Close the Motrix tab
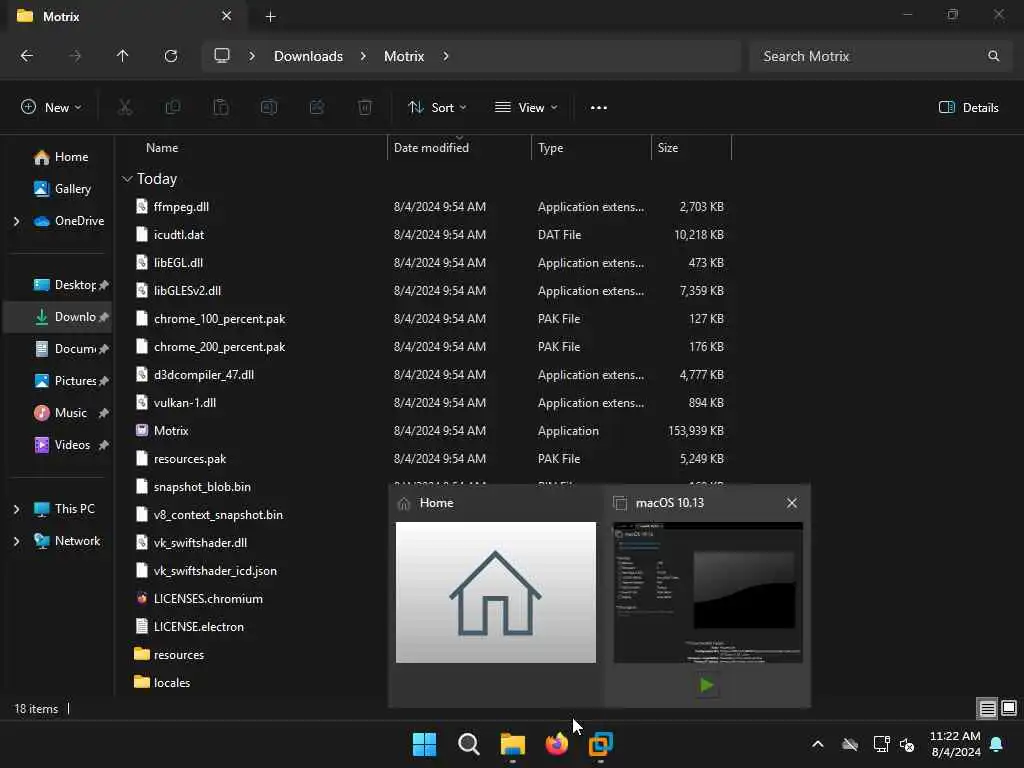Image resolution: width=1024 pixels, height=768 pixels. click(227, 16)
